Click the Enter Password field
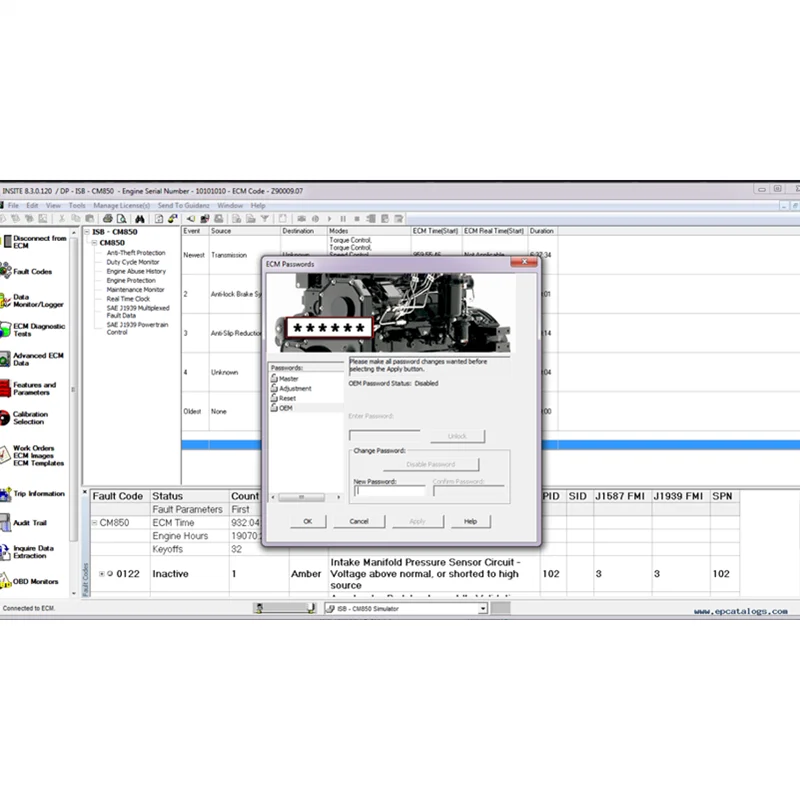This screenshot has height=800, width=800. point(385,435)
